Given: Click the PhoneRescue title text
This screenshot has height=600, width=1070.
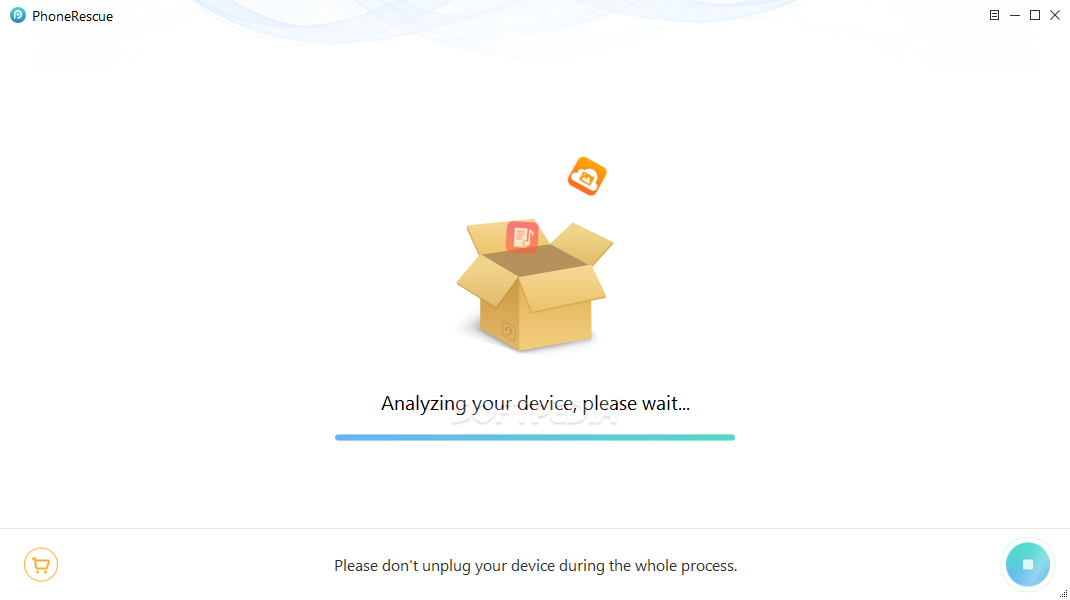Looking at the screenshot, I should (72, 16).
